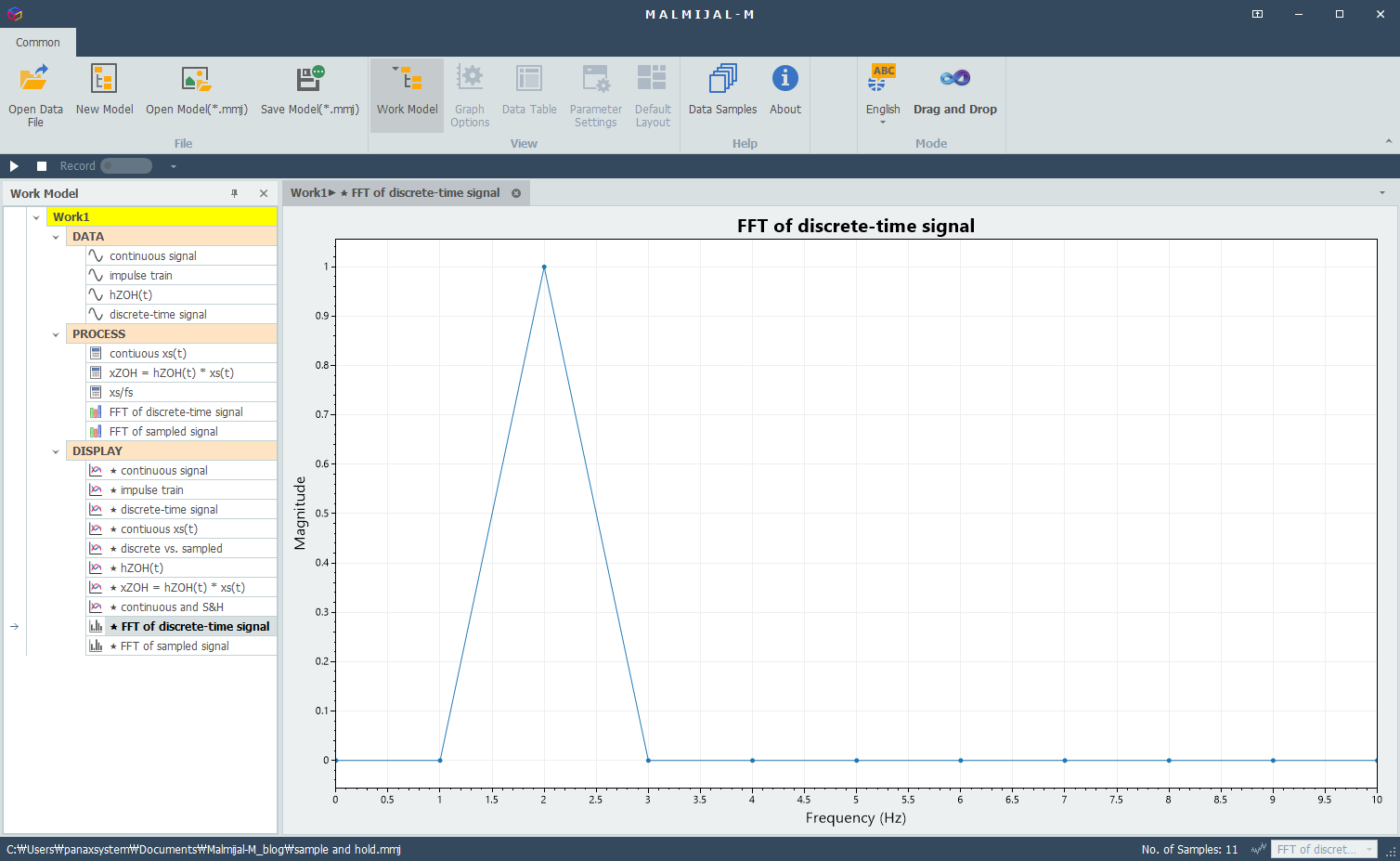Viewport: 1400px width, 861px height.
Task: Collapse the DISPLAY group
Action: click(x=56, y=451)
